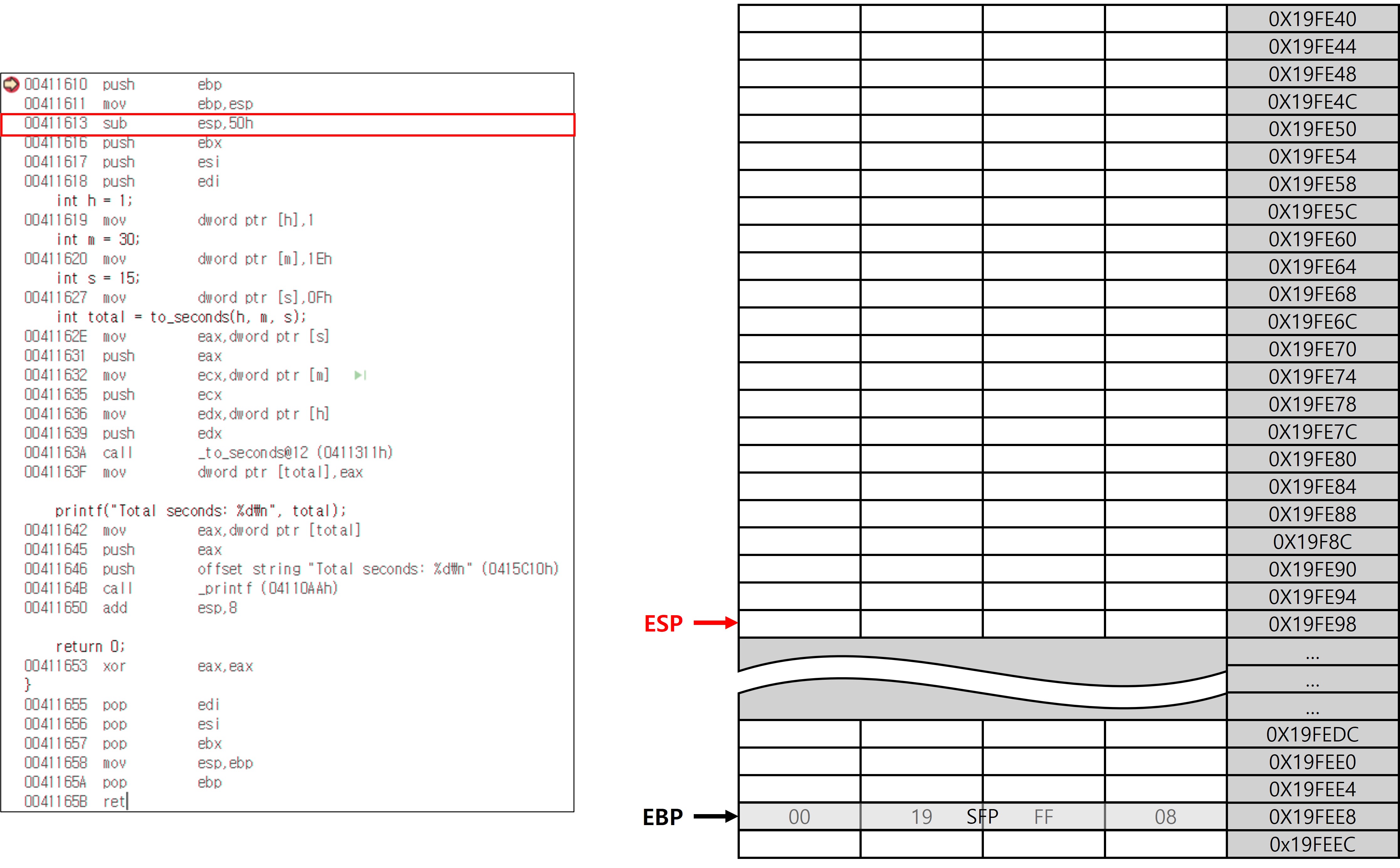Image resolution: width=1400 pixels, height=868 pixels.
Task: Click the mov ebp,esp instruction
Action: click(x=138, y=104)
